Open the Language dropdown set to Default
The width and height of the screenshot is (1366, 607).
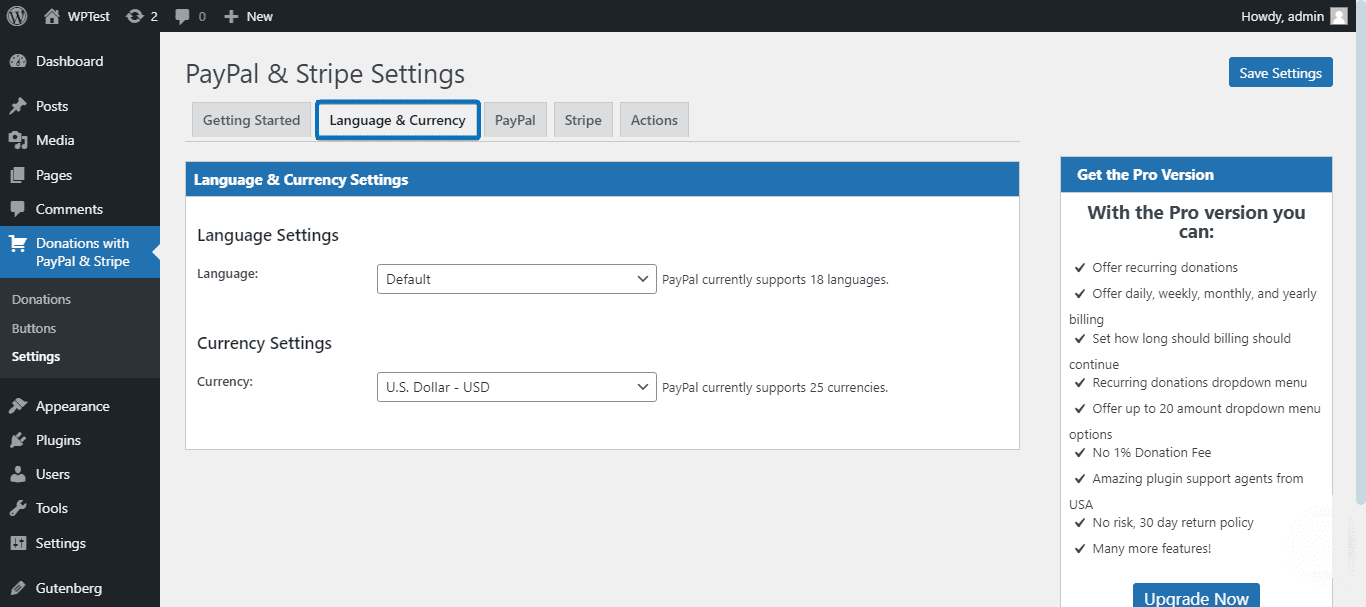pyautogui.click(x=516, y=279)
